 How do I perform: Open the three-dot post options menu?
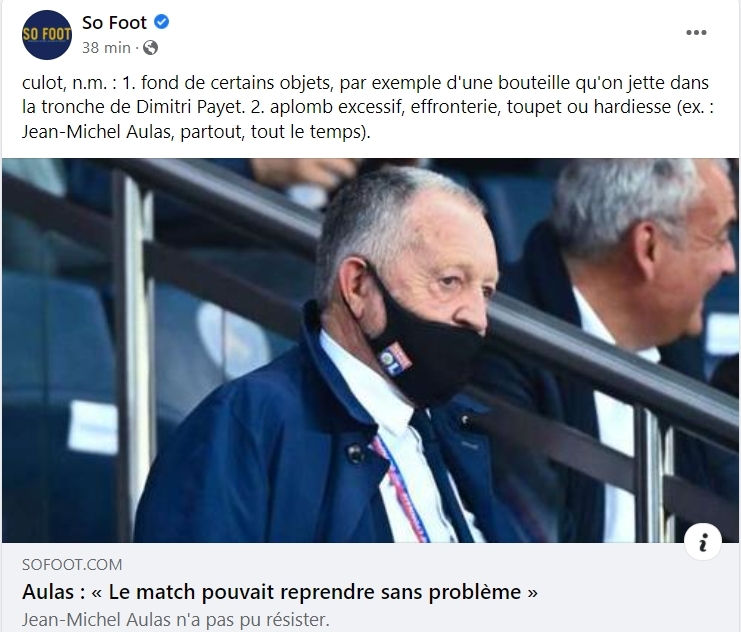tap(696, 33)
